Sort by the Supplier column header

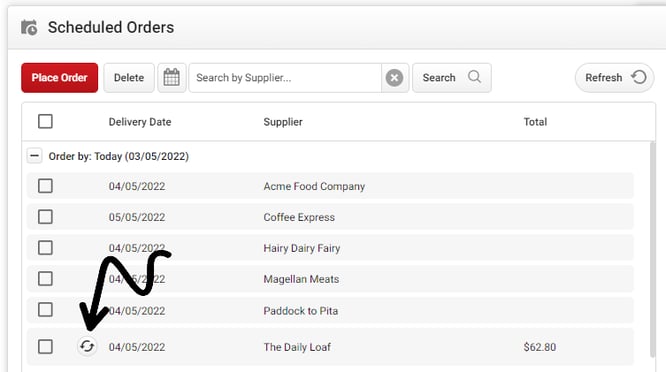tap(283, 122)
